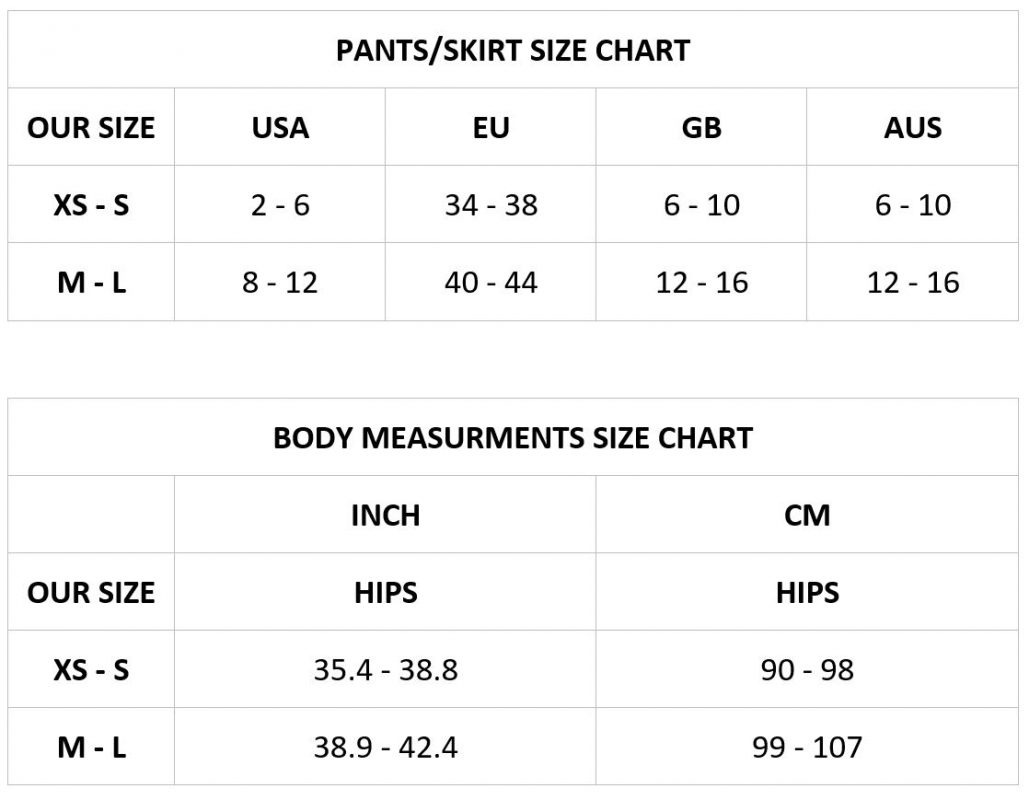Click the HIPS label under INCH

point(385,592)
